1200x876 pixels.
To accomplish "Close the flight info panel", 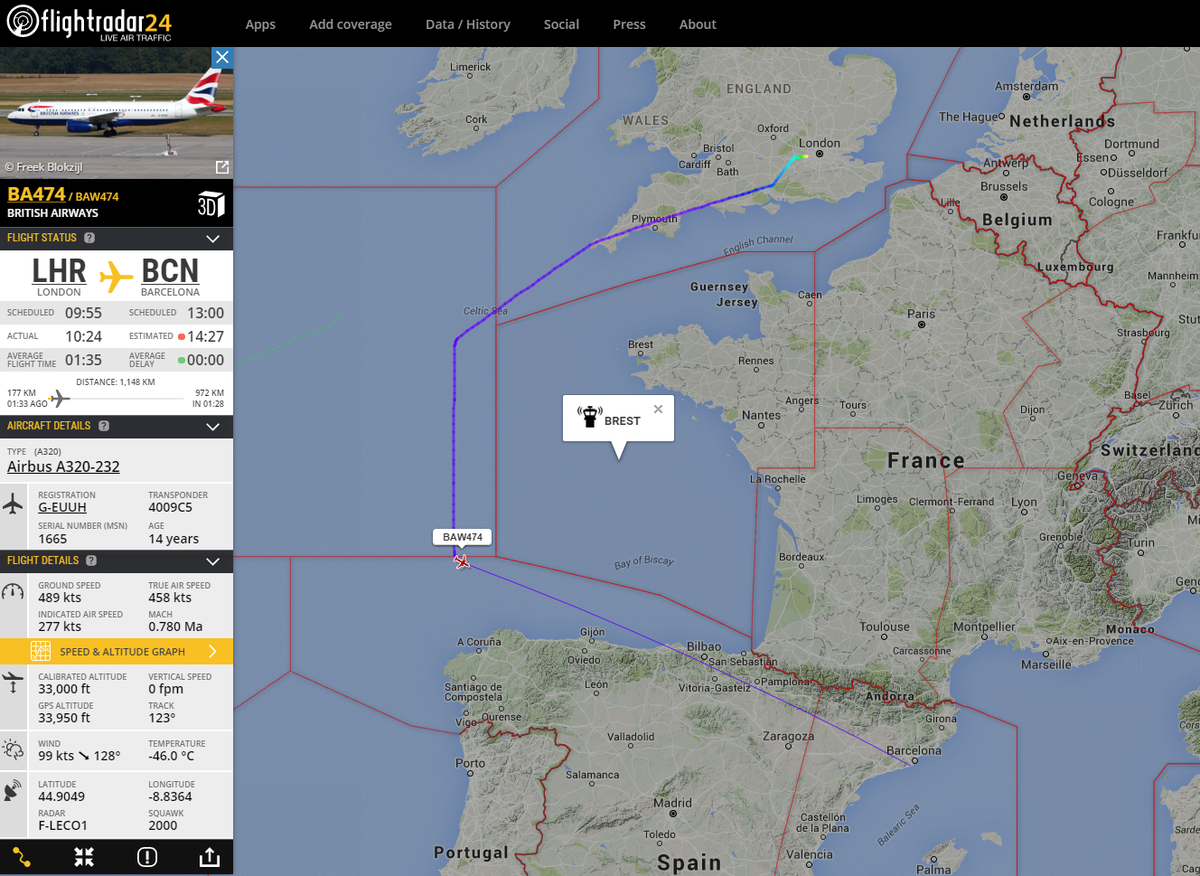I will tap(222, 57).
